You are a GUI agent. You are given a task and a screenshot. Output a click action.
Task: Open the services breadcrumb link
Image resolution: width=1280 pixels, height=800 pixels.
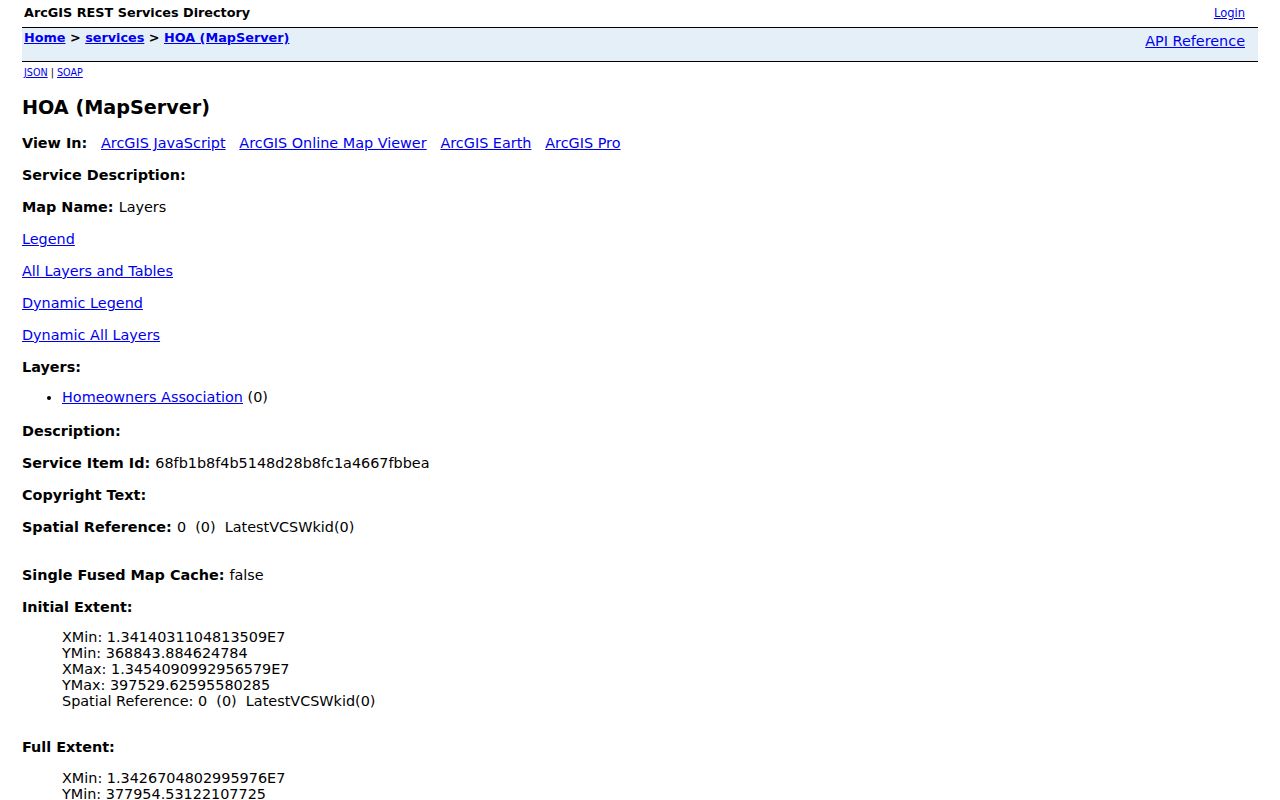pyautogui.click(x=115, y=38)
